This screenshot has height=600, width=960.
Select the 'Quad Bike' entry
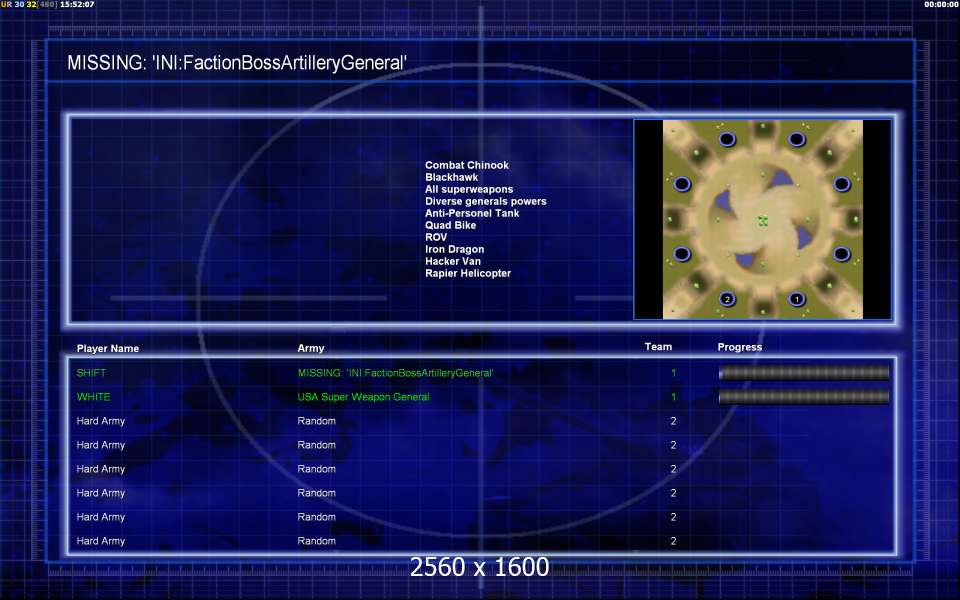click(451, 225)
